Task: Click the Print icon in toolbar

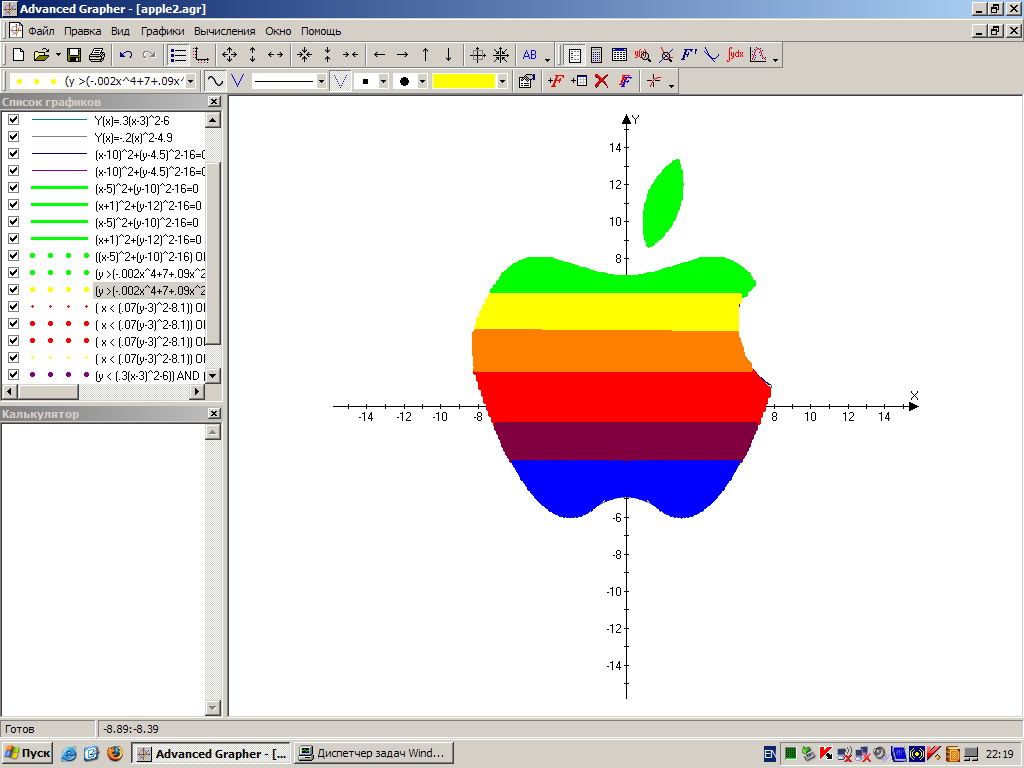Action: (96, 55)
